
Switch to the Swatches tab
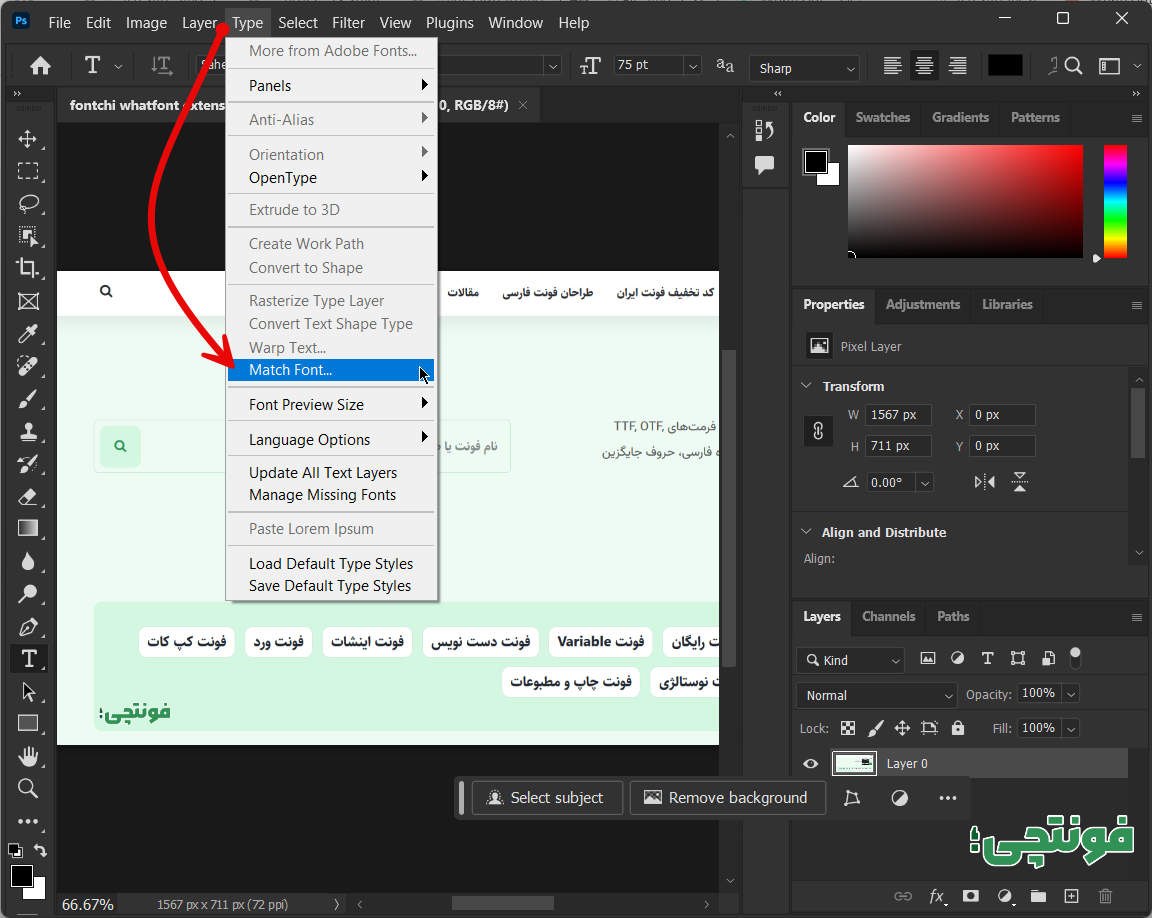(x=882, y=118)
